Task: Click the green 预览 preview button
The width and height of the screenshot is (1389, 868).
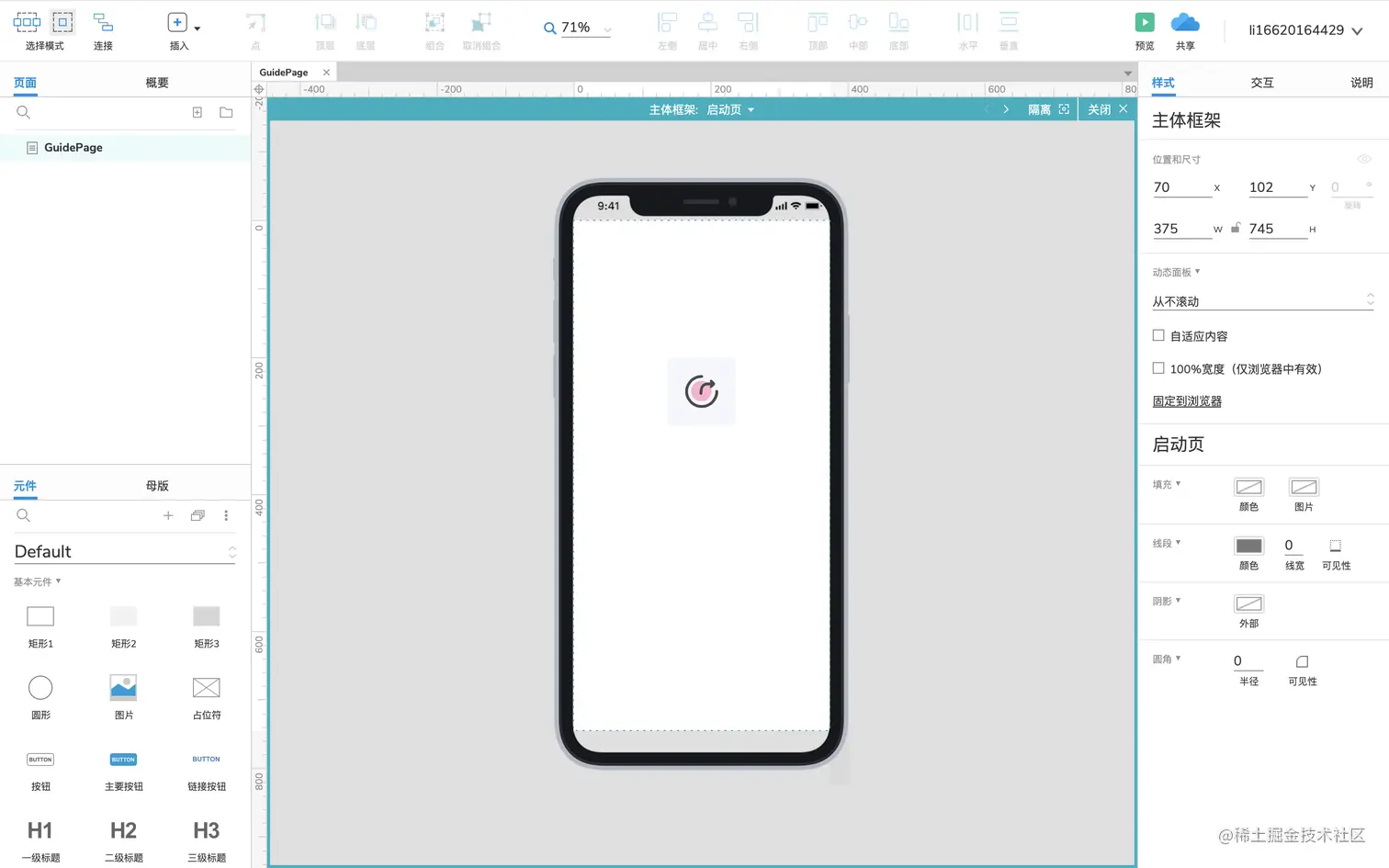Action: tap(1145, 22)
